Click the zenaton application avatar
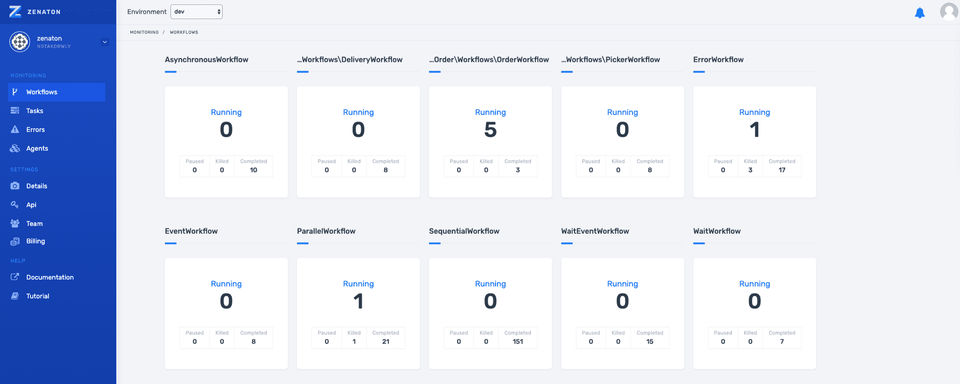The height and width of the screenshot is (384, 960). [20, 42]
